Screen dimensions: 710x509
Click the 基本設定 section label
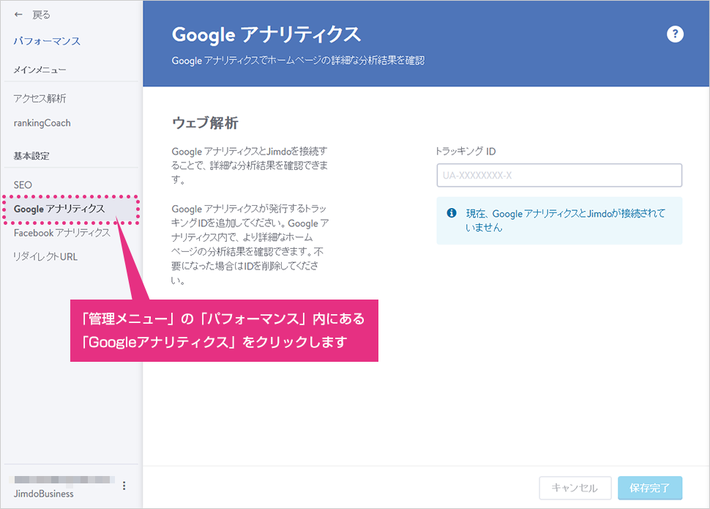[31, 156]
